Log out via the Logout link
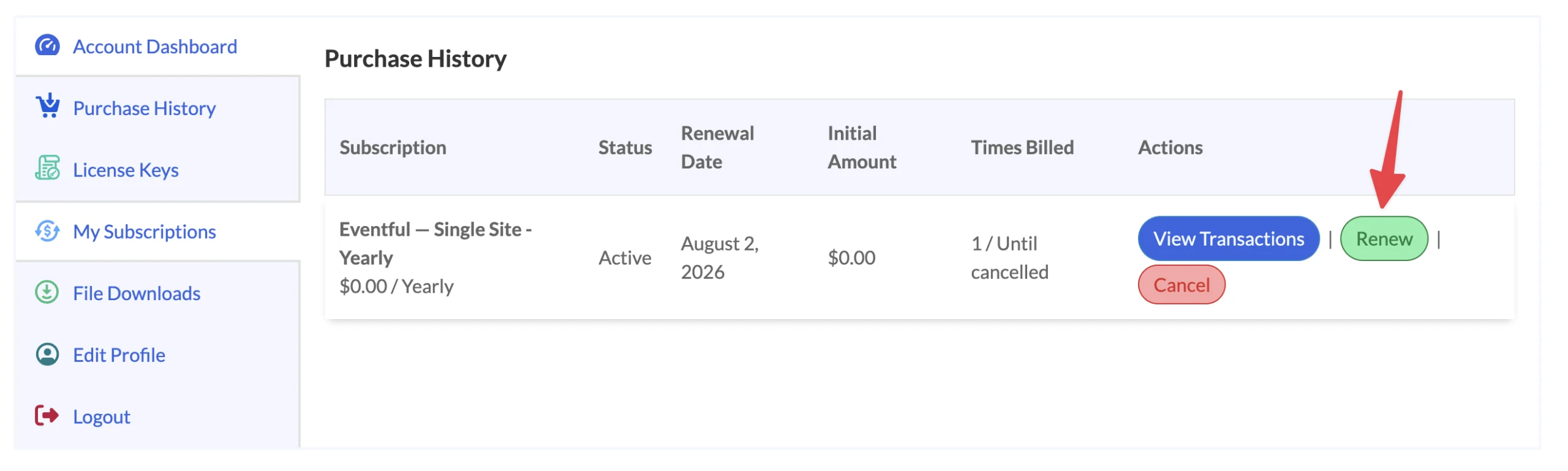The image size is (1568, 471). click(x=102, y=417)
